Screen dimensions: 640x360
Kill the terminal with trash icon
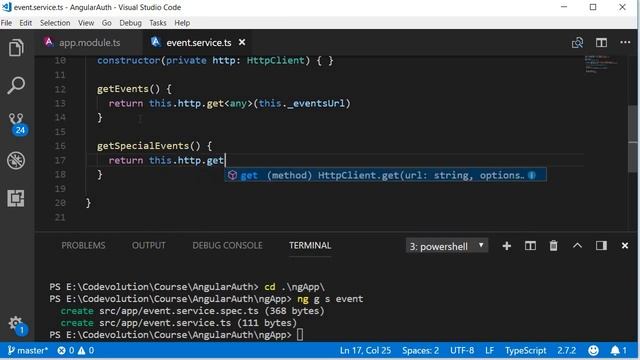(553, 246)
